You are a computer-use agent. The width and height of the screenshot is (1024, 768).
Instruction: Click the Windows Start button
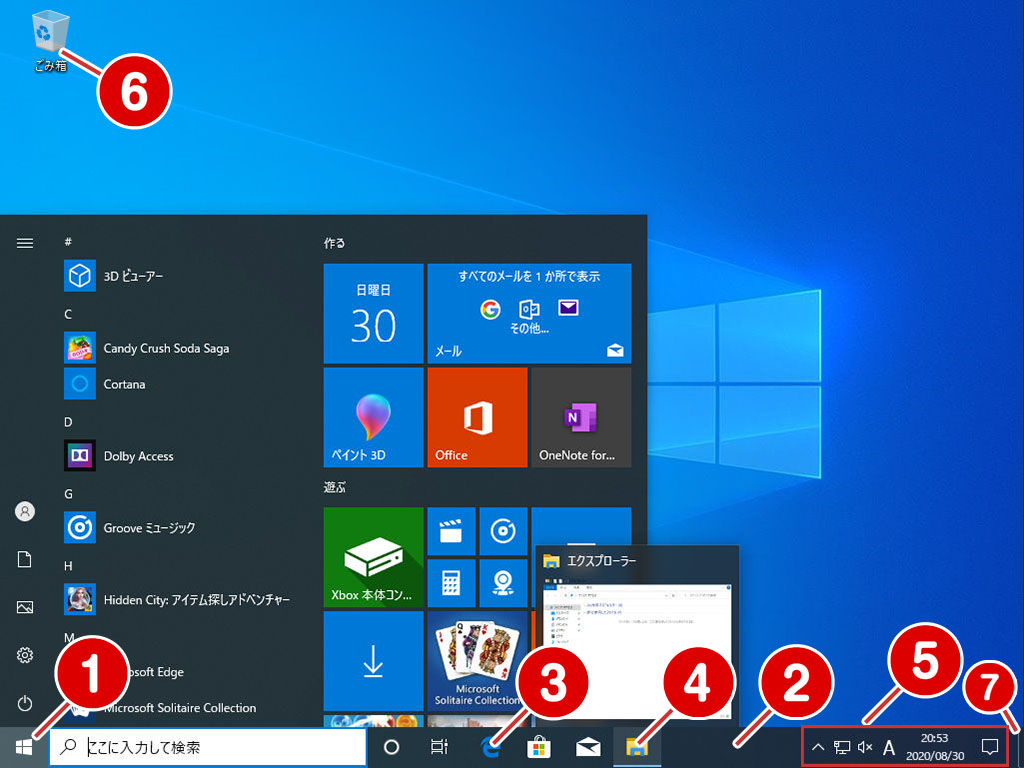click(24, 747)
